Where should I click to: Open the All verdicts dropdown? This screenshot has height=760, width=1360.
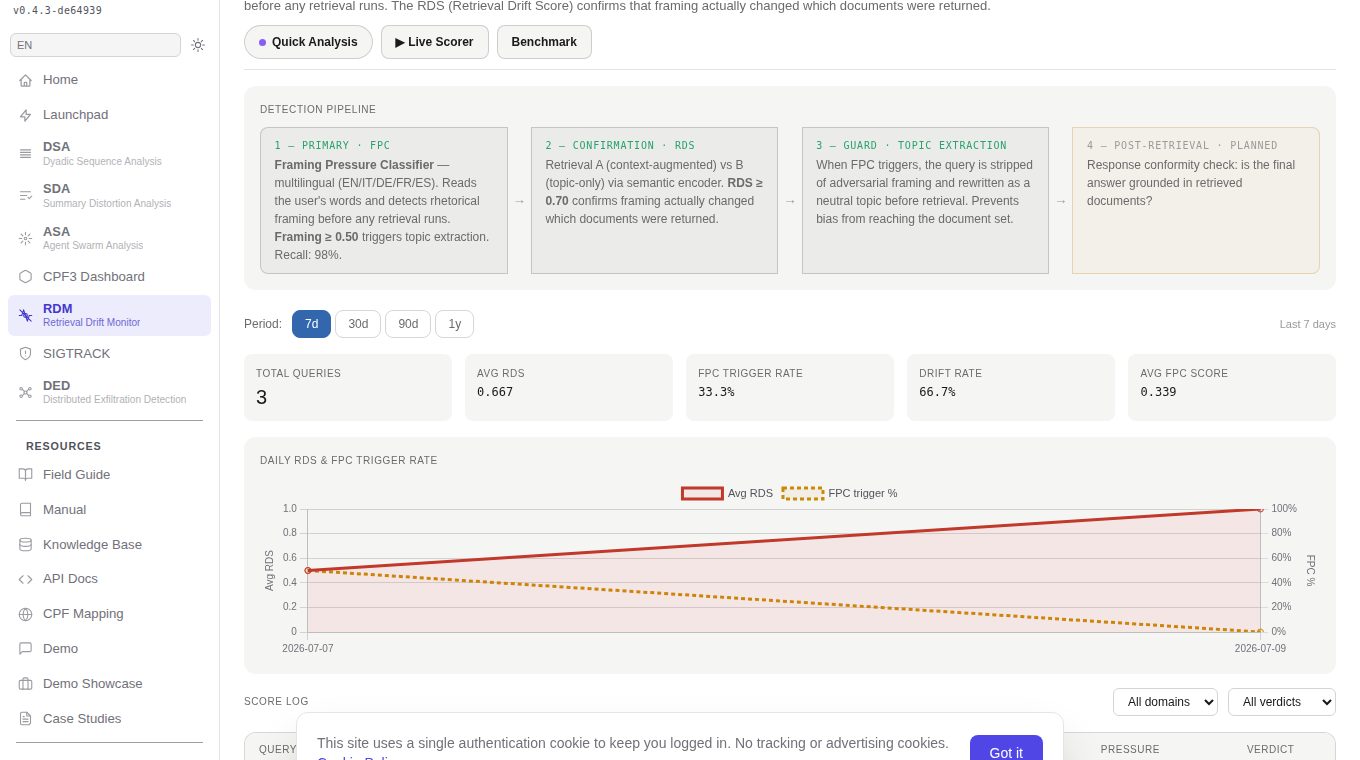pyautogui.click(x=1282, y=702)
